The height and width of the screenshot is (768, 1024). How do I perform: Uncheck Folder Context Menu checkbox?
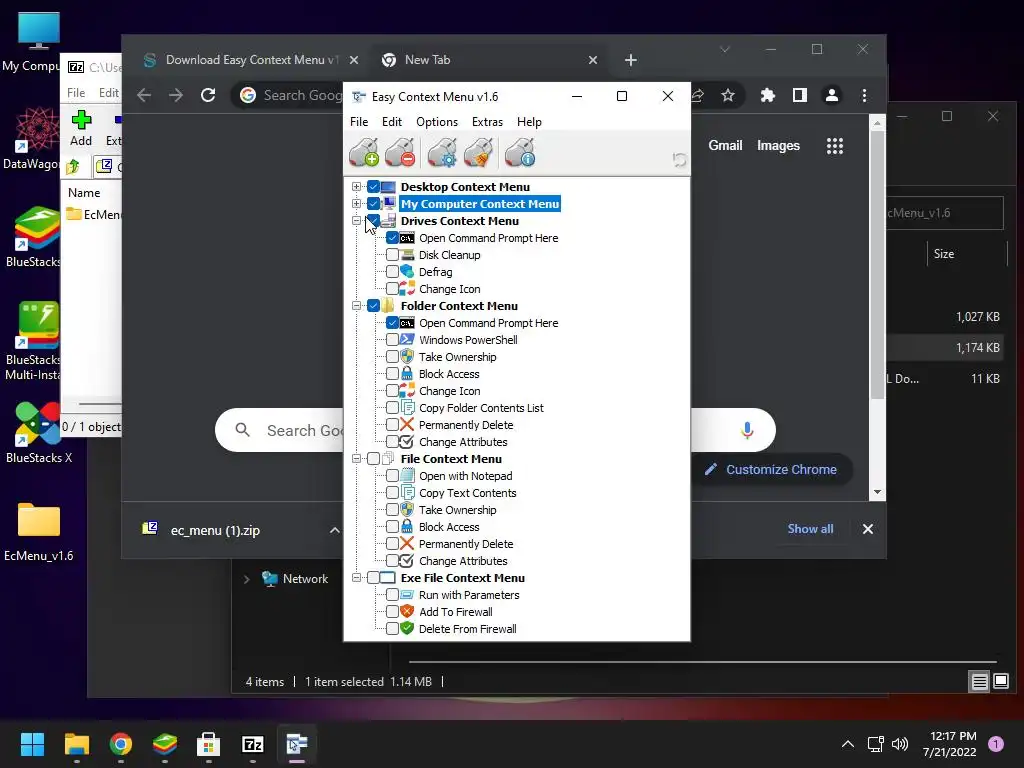(374, 306)
